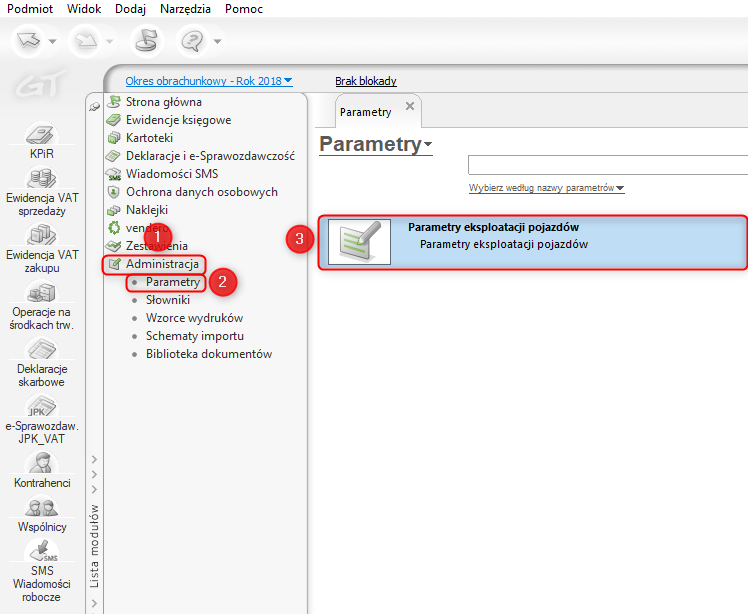Select Administracja in module list
Image resolution: width=748 pixels, height=614 pixels.
pos(162,264)
